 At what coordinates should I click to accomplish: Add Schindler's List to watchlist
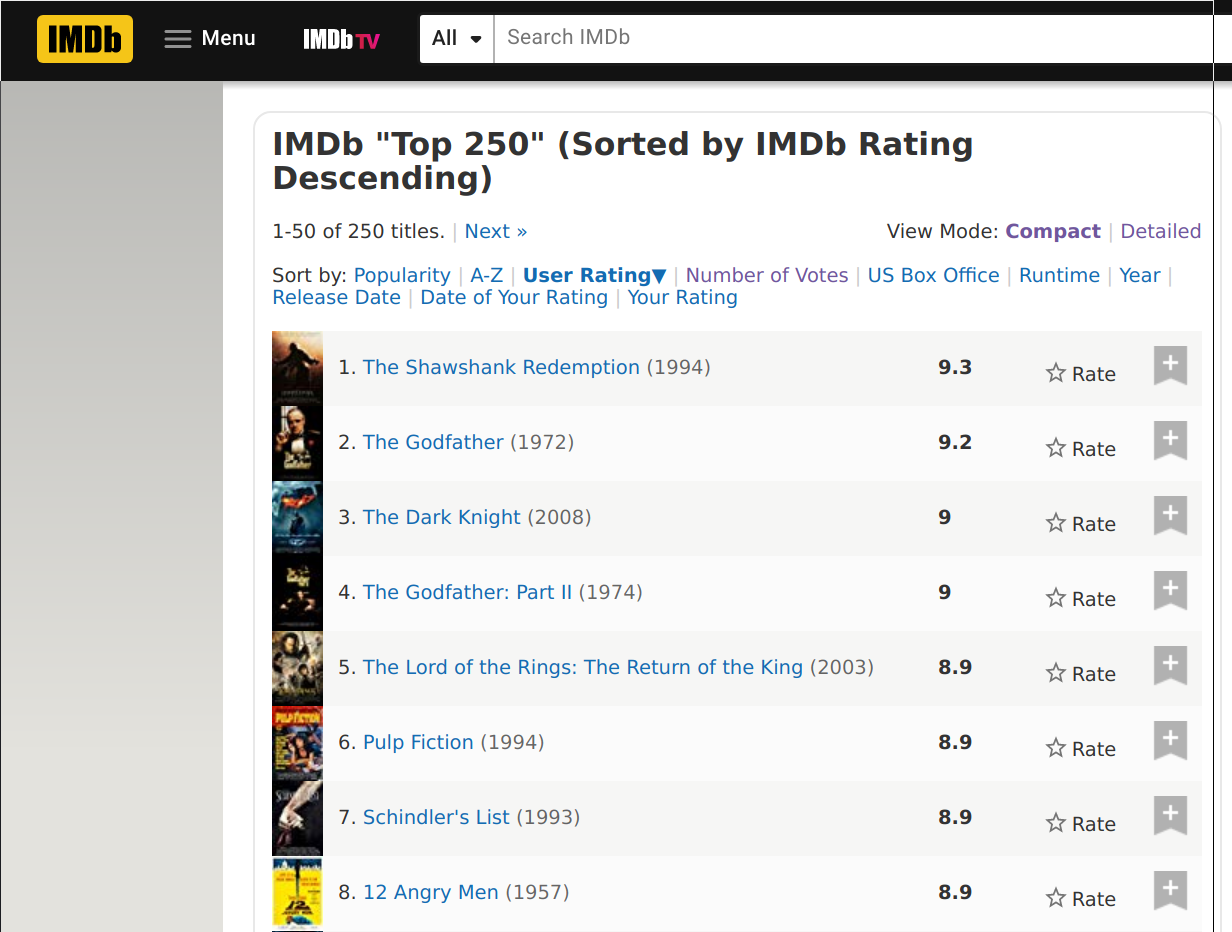tap(1170, 815)
